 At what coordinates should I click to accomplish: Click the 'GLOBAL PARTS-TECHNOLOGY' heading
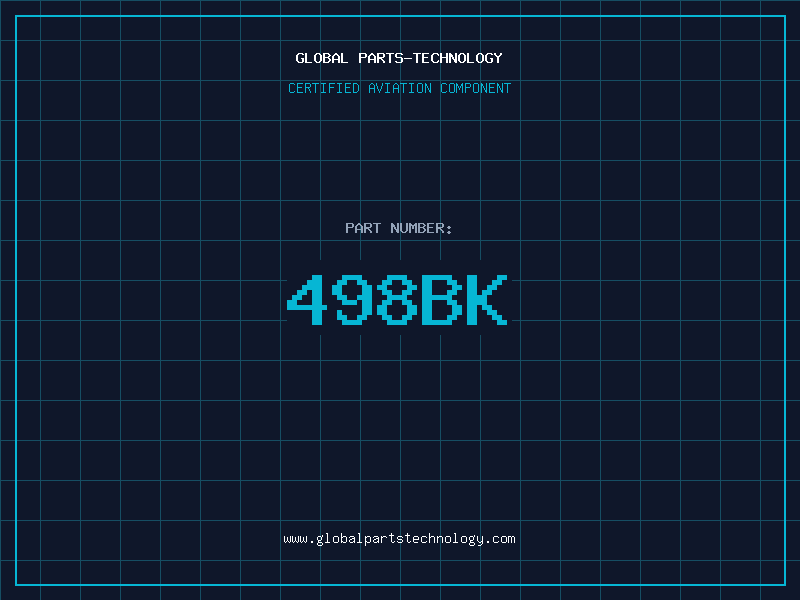399,58
